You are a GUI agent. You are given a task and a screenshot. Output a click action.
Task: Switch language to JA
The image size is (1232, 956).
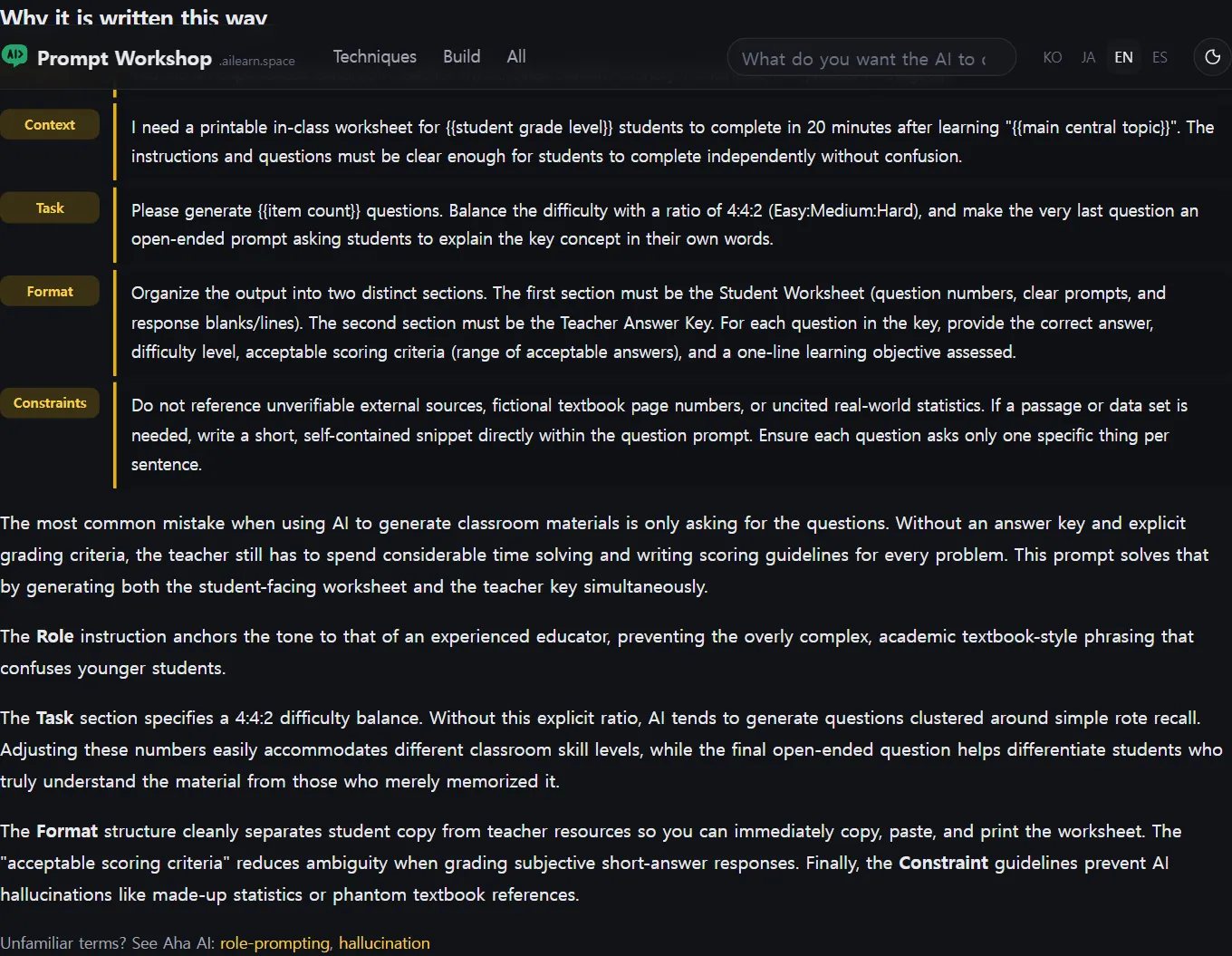coord(1088,57)
